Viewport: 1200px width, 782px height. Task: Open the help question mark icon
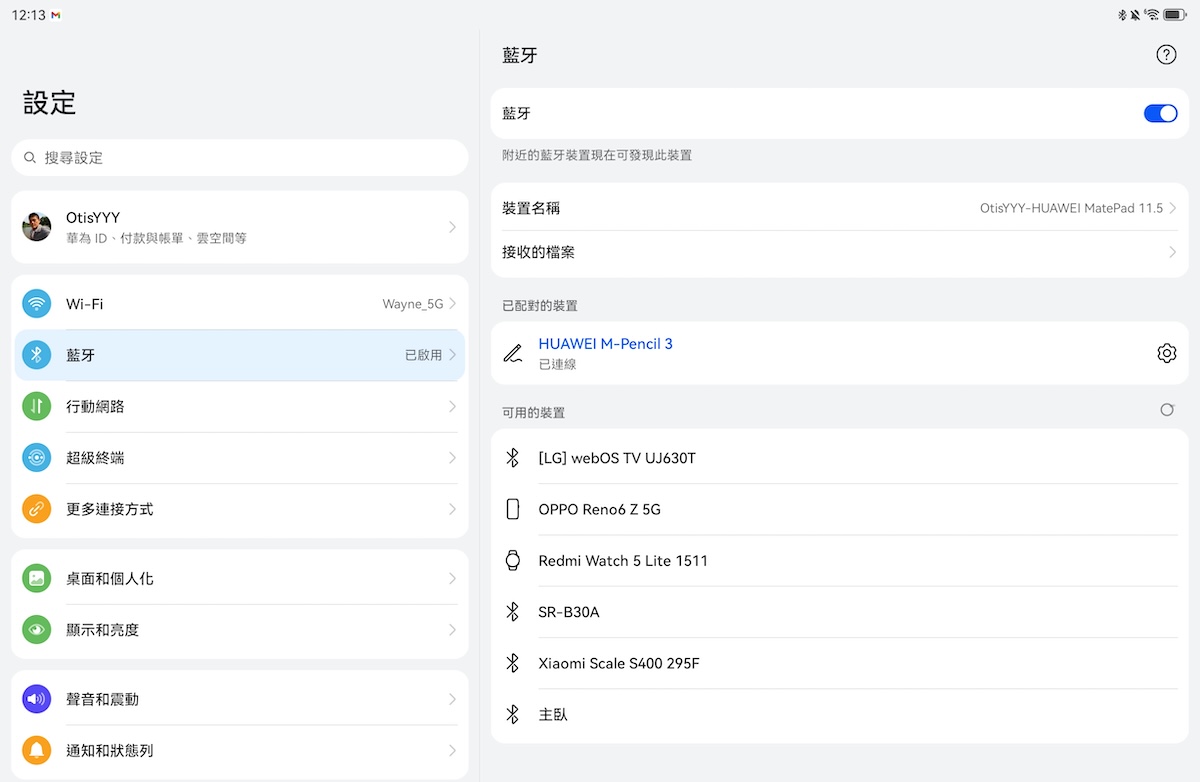pos(1166,55)
